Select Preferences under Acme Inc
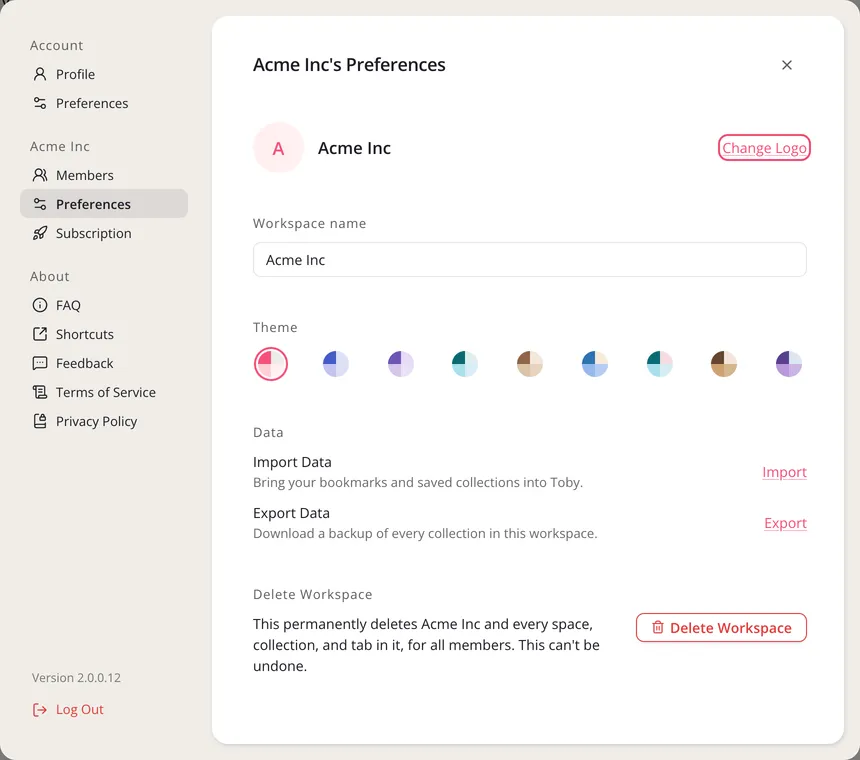Viewport: 860px width, 760px height. coord(104,204)
